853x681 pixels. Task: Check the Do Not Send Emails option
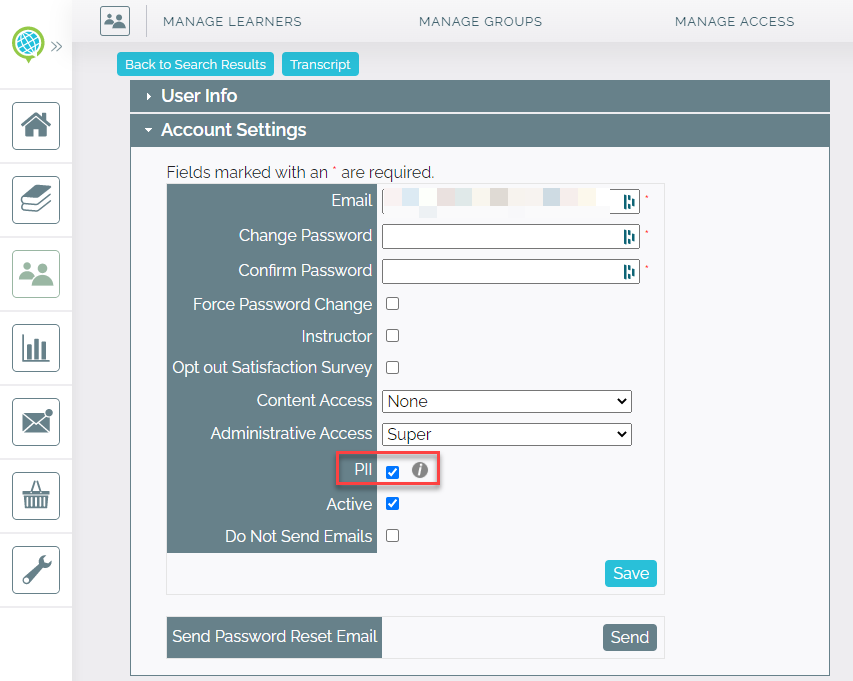pos(392,536)
